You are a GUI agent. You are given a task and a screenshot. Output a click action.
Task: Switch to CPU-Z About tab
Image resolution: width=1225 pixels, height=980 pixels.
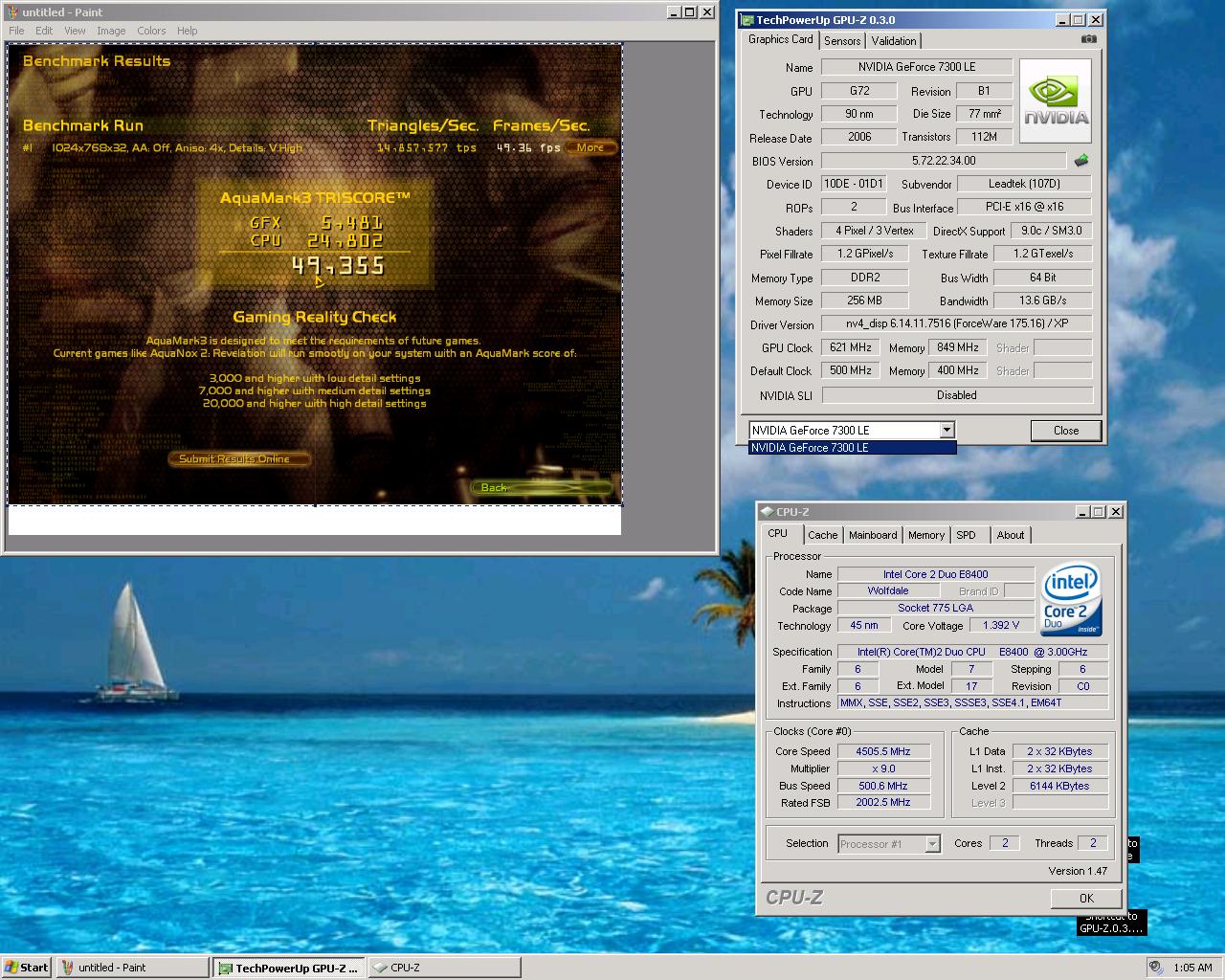tap(1010, 535)
